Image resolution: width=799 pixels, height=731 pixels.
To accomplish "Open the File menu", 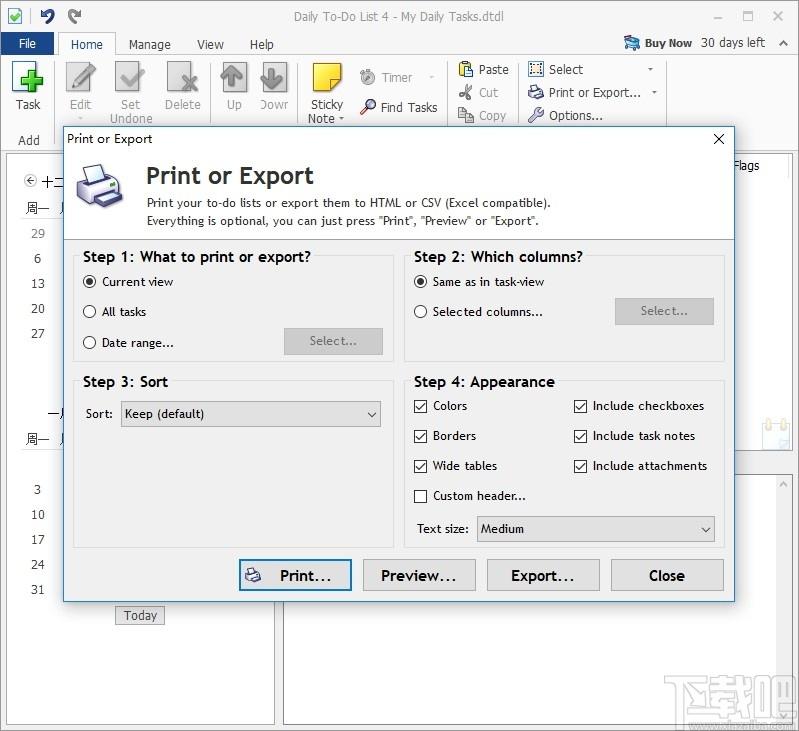I will tap(27, 44).
